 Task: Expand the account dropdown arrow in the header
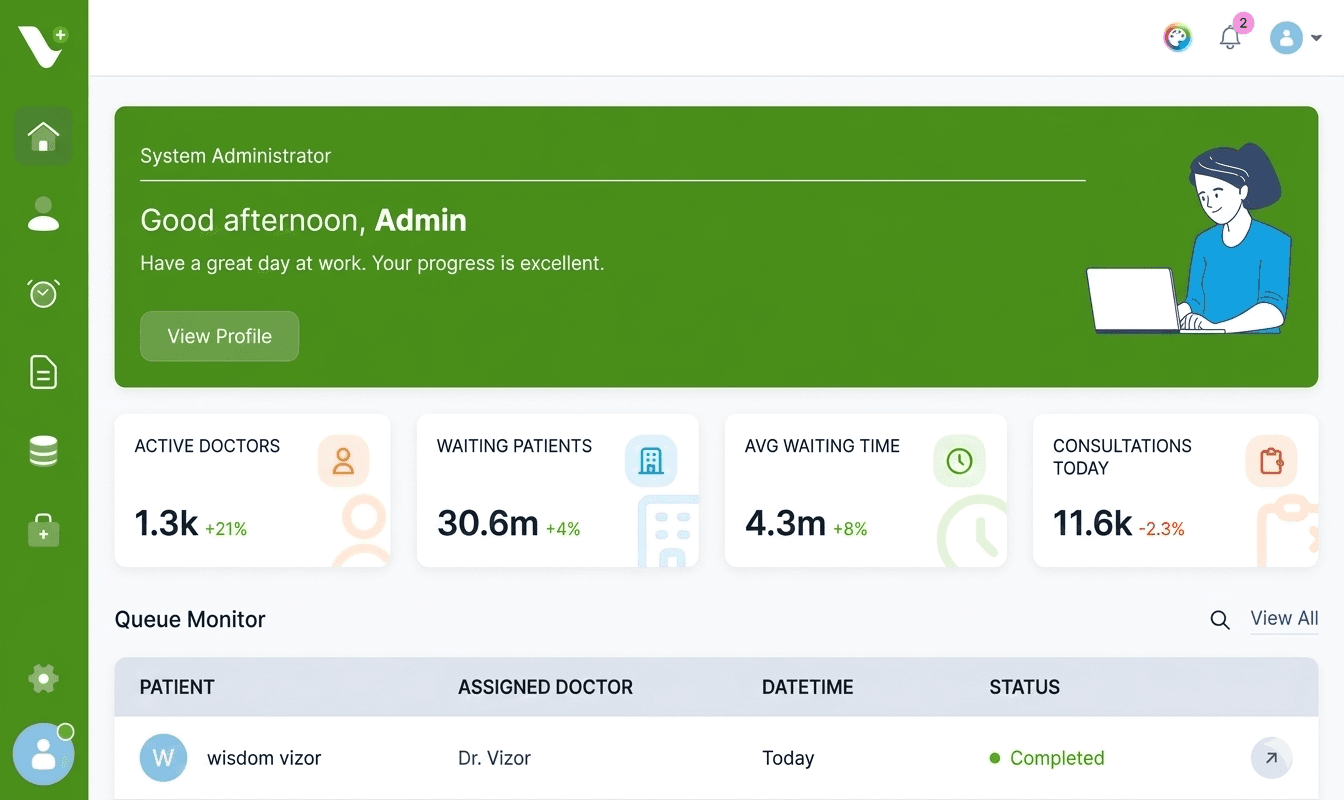click(x=1317, y=37)
